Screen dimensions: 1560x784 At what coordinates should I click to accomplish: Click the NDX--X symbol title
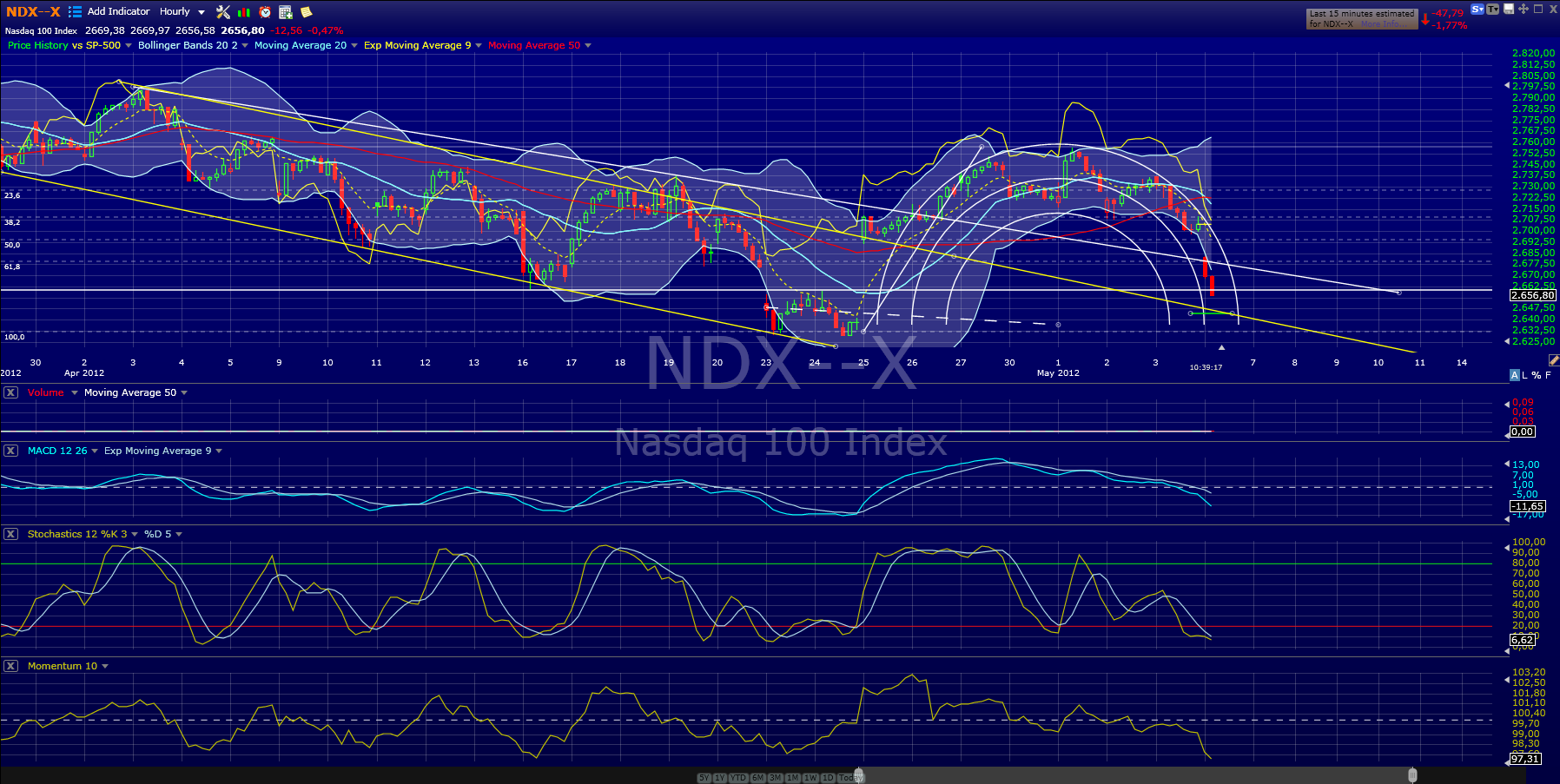34,11
